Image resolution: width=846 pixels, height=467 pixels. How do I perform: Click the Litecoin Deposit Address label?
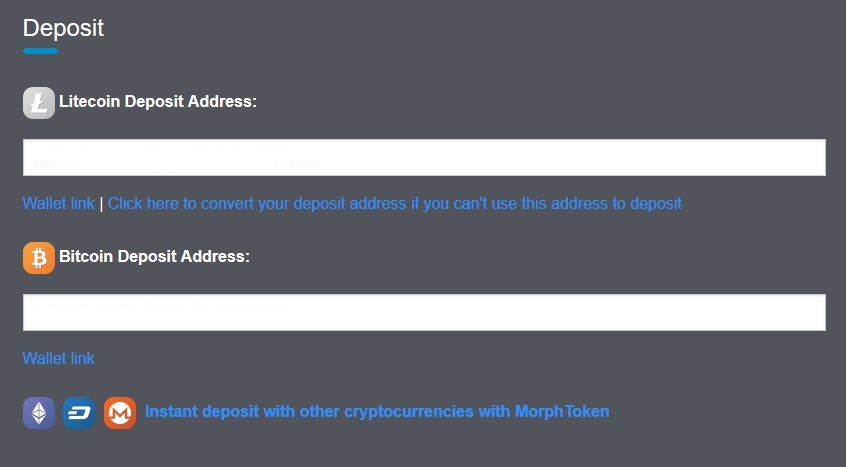tap(158, 101)
